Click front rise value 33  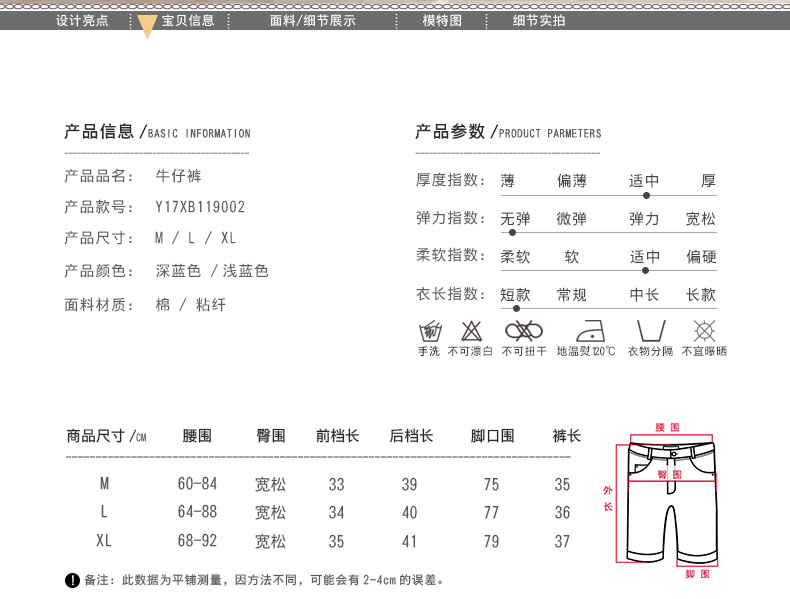tap(337, 485)
